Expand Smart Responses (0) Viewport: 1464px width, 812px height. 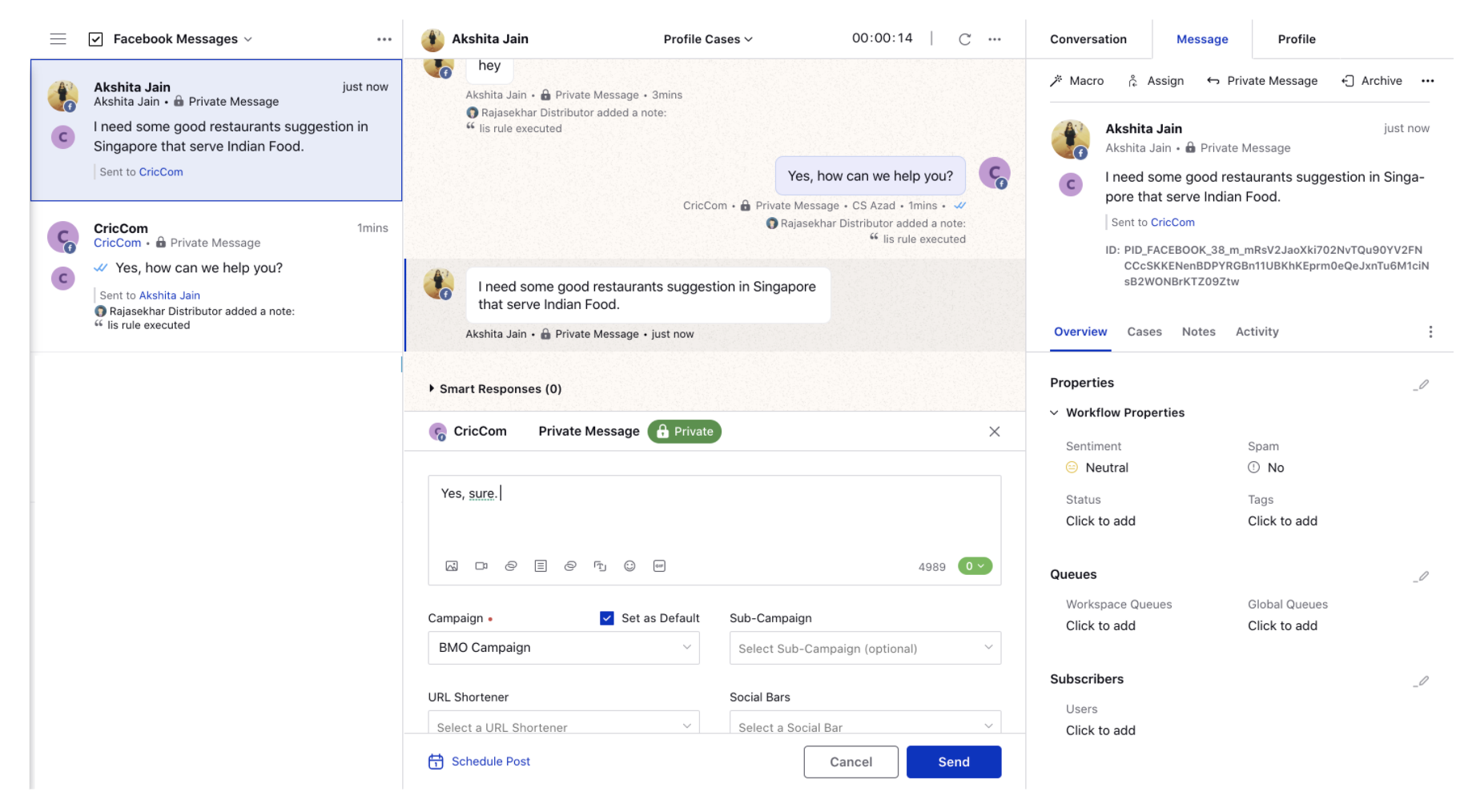495,389
